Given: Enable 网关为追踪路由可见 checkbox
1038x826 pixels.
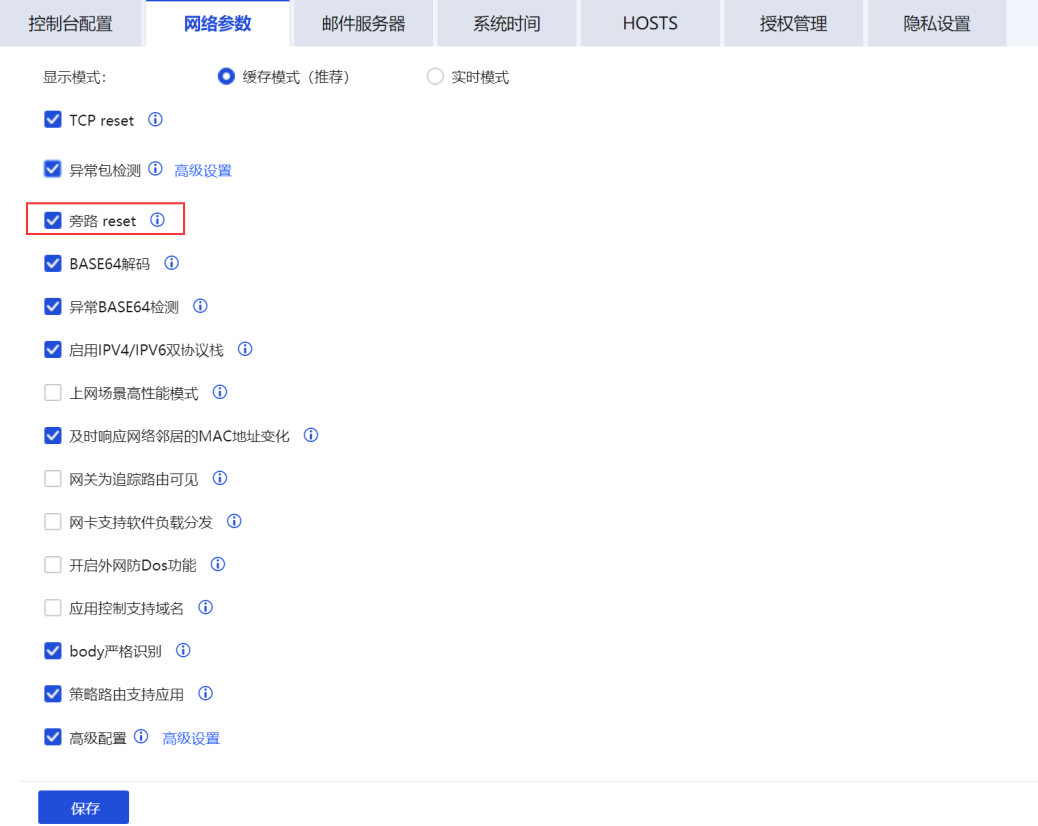Looking at the screenshot, I should [53, 479].
